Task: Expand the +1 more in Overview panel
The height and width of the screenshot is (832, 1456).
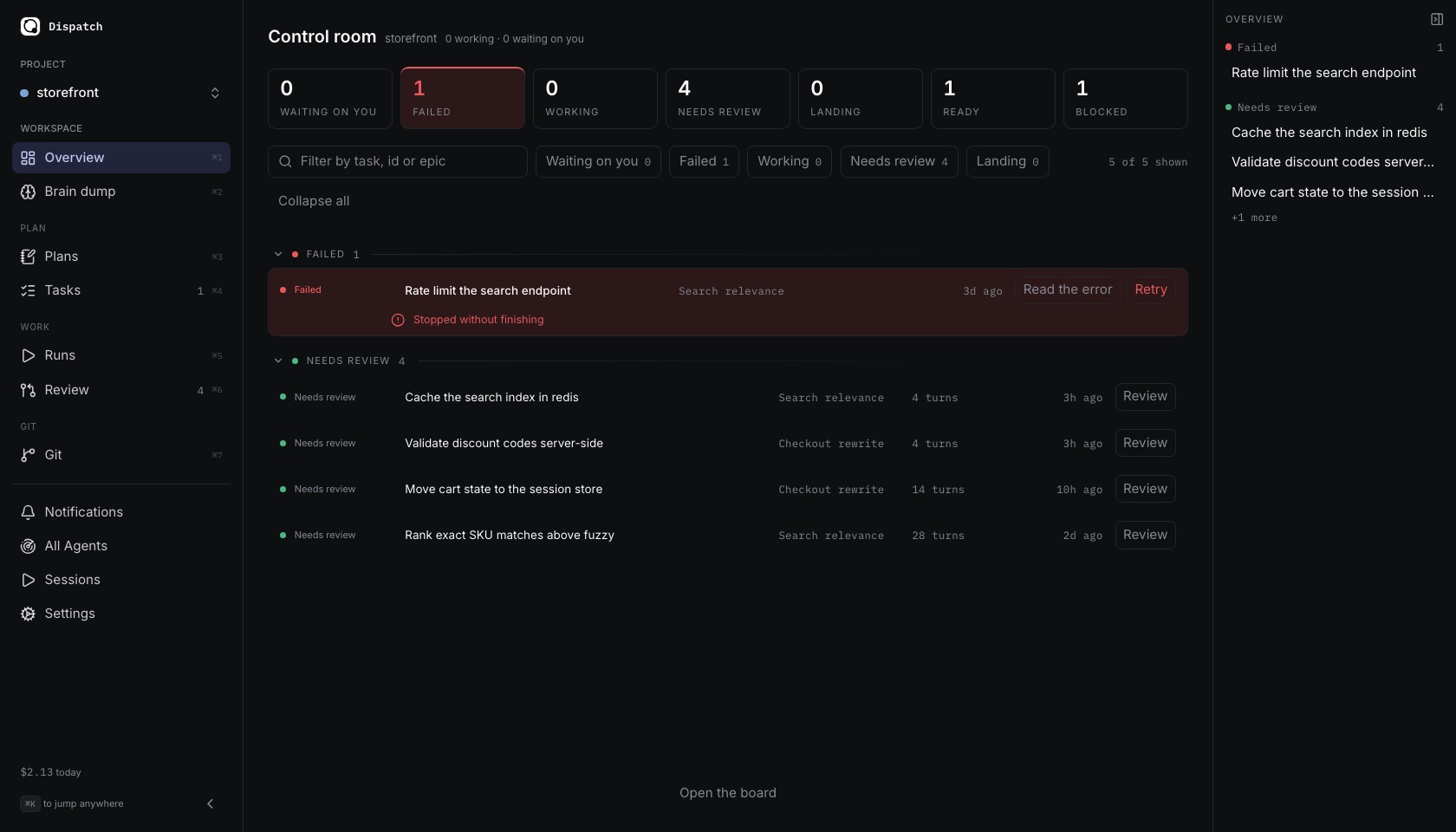Action: pos(1254,218)
